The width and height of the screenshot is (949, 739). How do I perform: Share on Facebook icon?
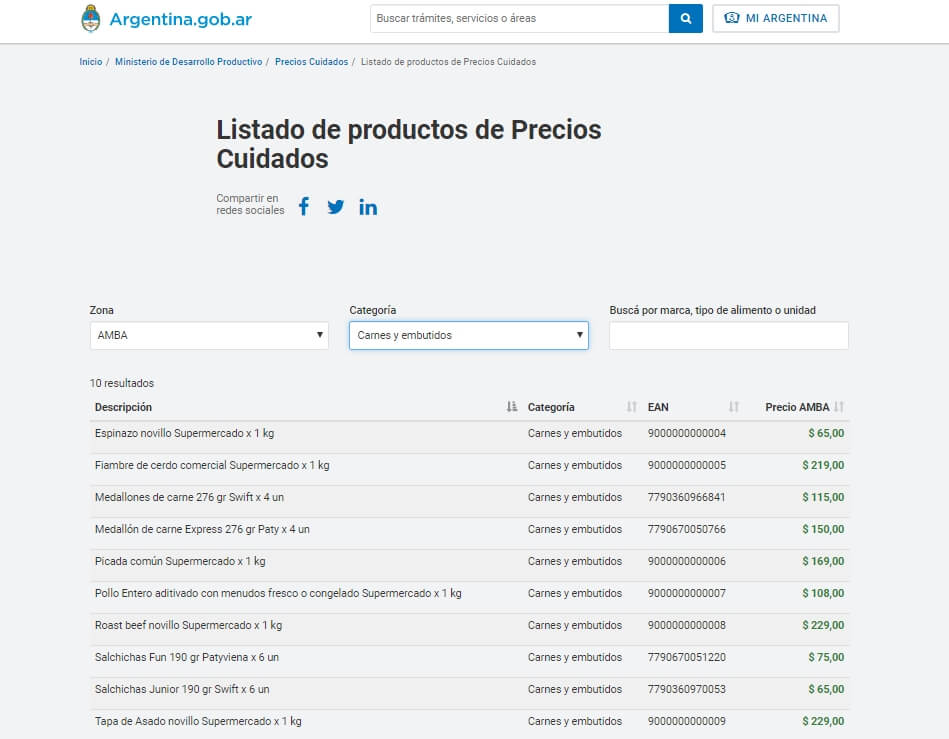(304, 206)
